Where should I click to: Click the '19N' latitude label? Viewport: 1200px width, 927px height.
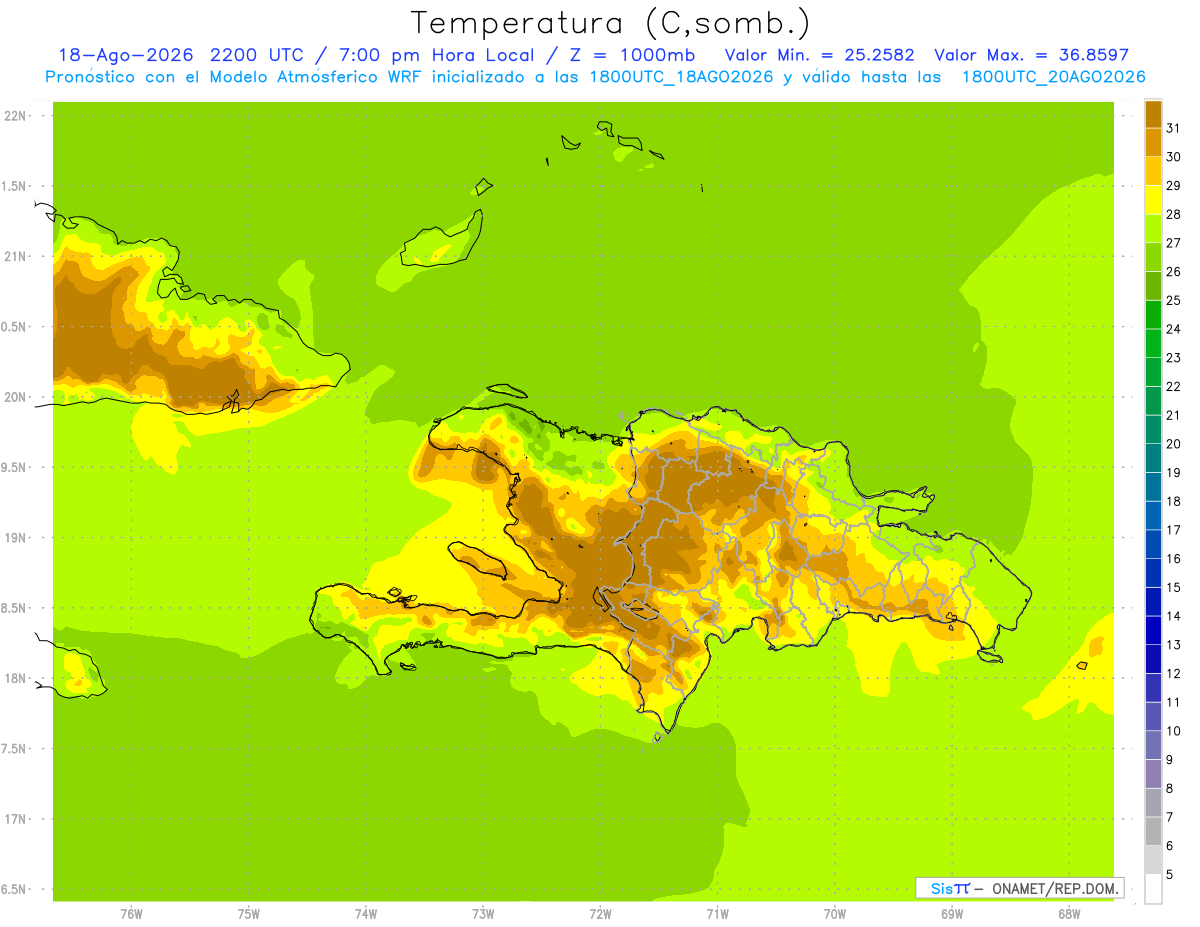[x=17, y=538]
